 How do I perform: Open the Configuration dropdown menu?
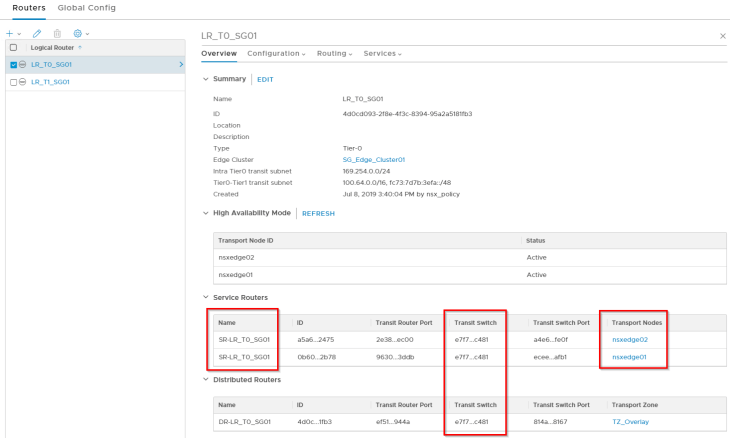point(277,53)
